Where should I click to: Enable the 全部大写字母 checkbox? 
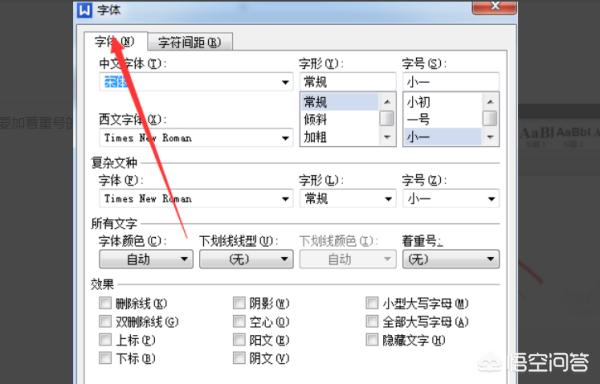pos(372,321)
